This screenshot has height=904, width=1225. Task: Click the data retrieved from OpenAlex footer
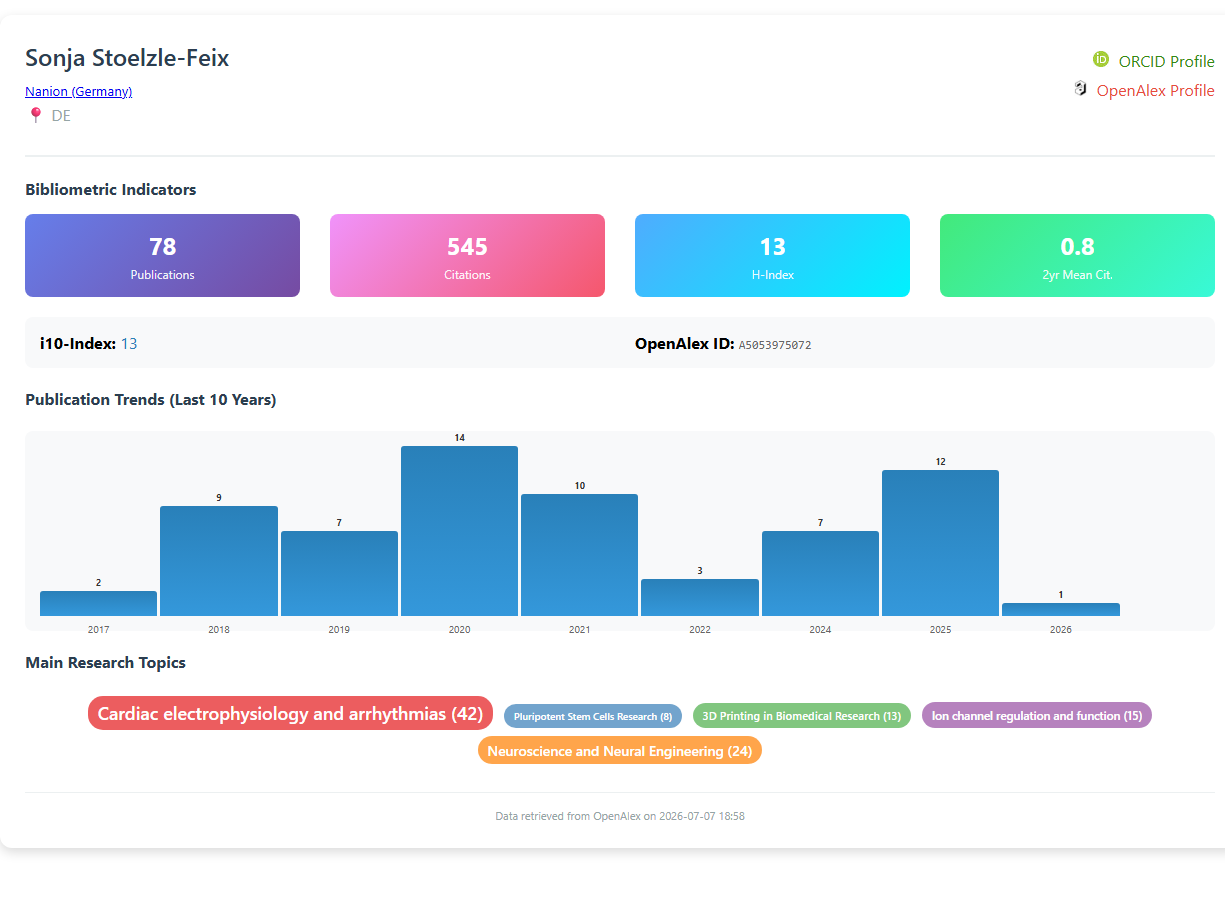[x=620, y=816]
